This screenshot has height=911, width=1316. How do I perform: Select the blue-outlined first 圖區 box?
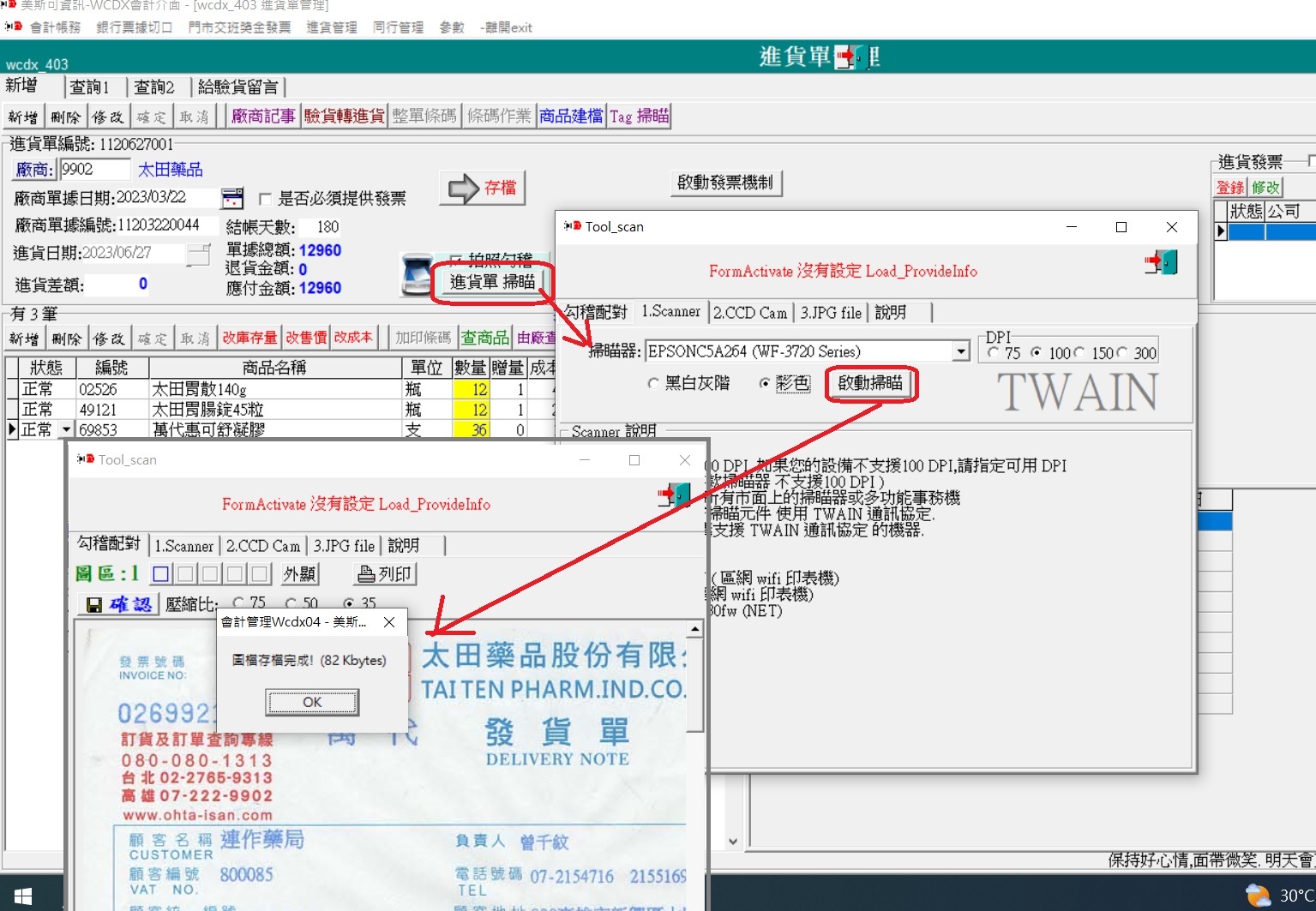pos(161,573)
